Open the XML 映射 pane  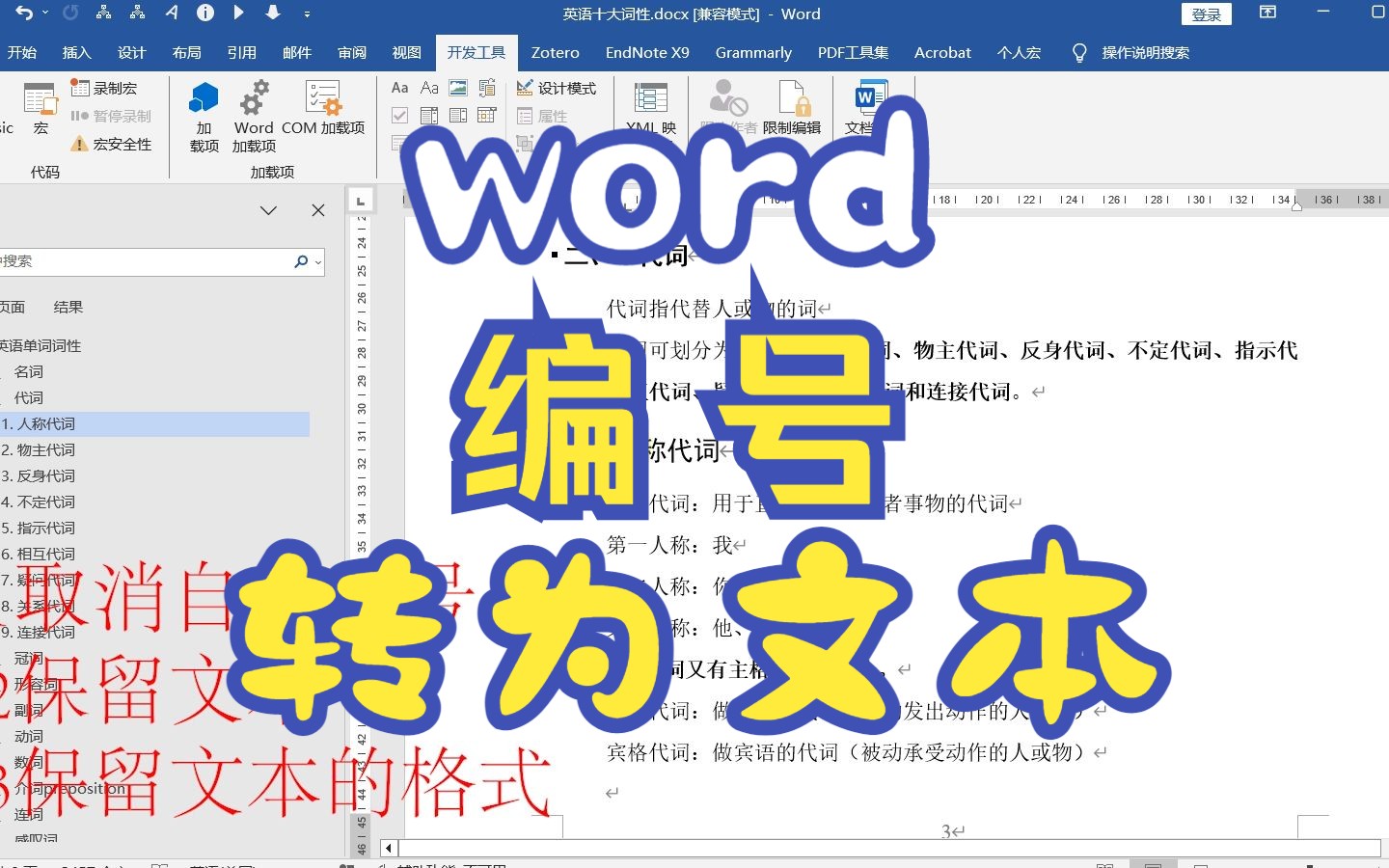650,106
